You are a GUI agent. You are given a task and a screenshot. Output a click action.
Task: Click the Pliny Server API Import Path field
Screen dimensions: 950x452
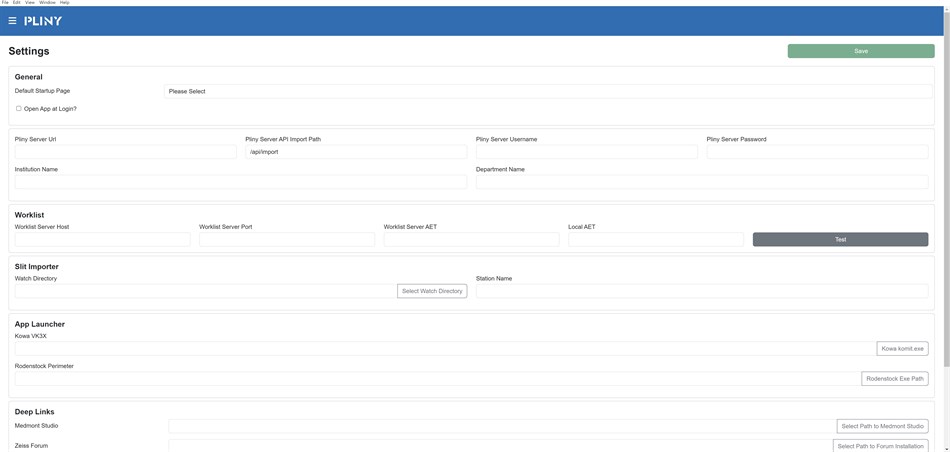point(356,152)
